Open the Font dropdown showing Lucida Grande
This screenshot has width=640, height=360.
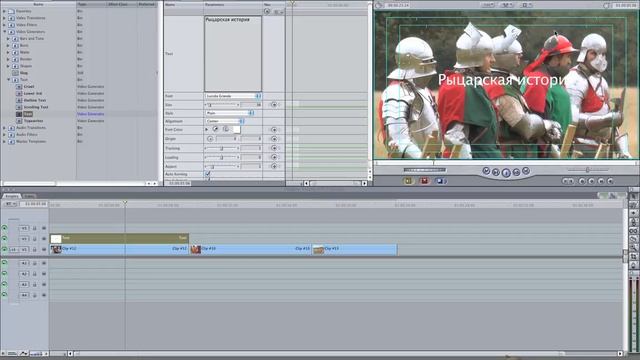click(x=233, y=96)
